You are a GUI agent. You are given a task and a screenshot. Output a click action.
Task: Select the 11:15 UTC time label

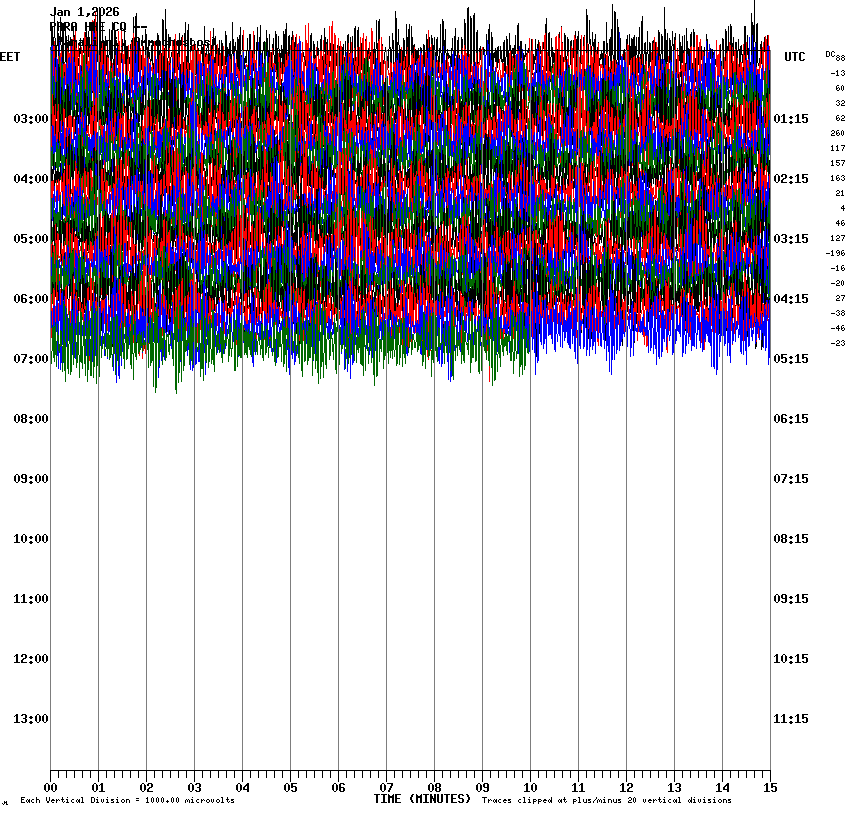[791, 719]
